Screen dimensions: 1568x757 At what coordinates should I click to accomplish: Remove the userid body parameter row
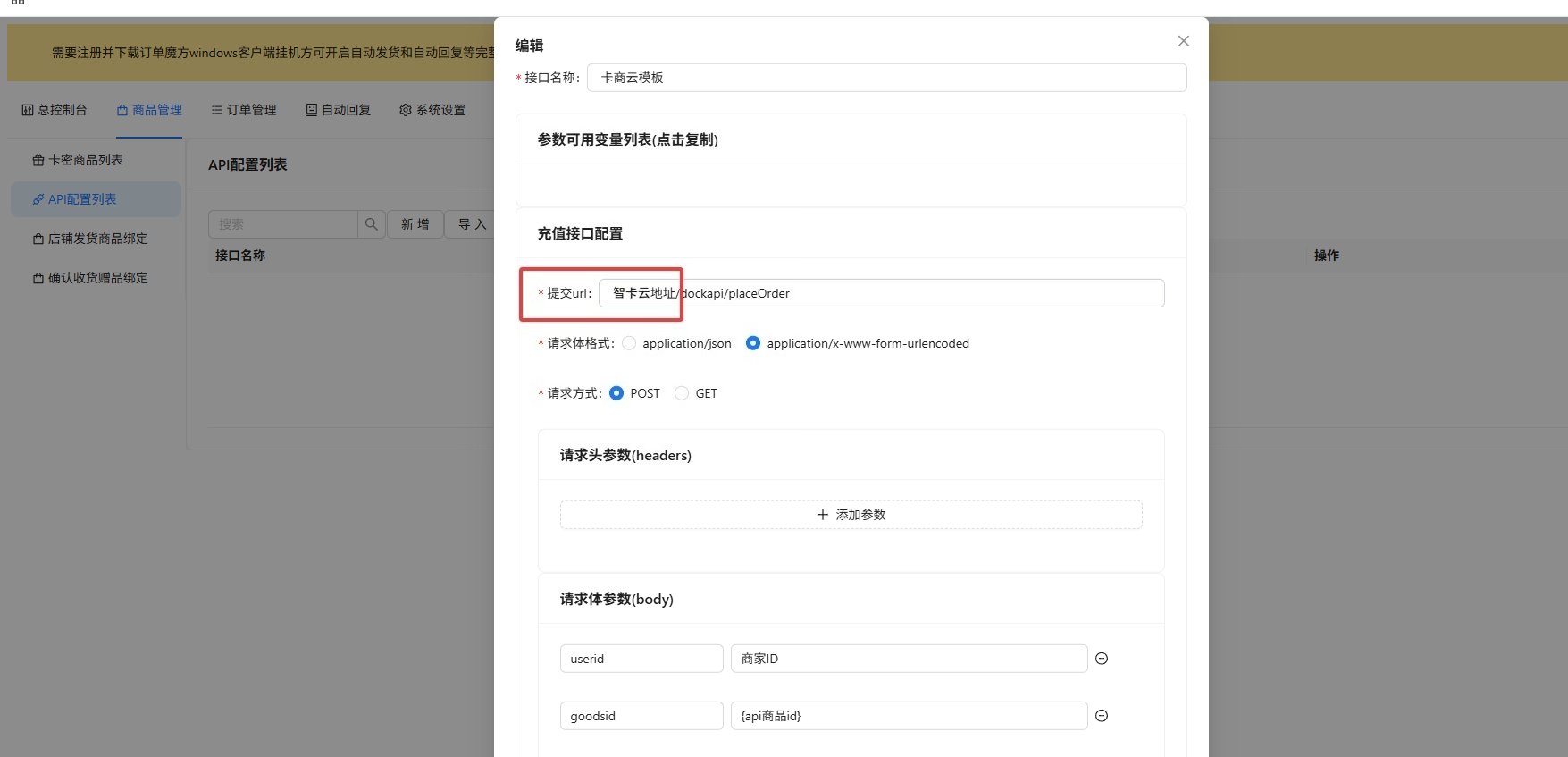(1102, 659)
